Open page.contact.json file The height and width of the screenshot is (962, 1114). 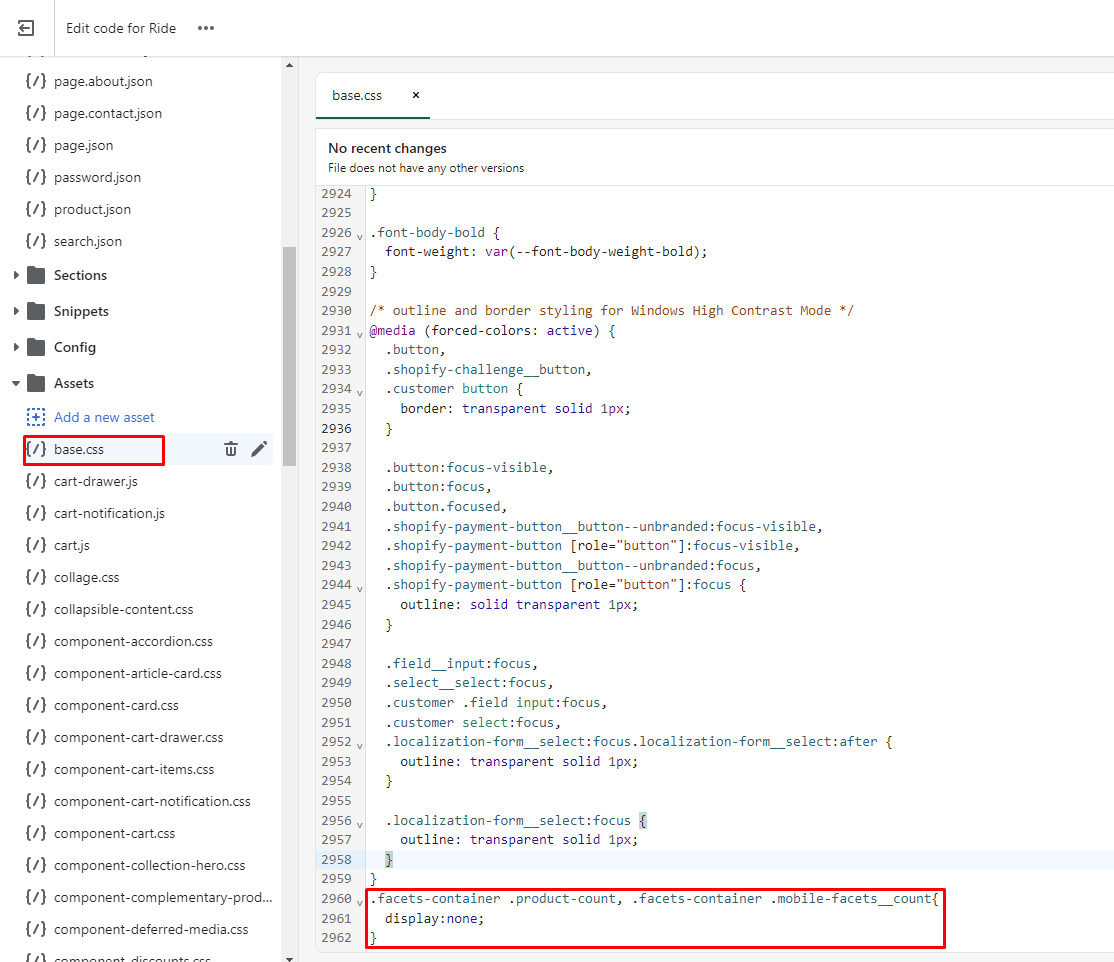[x=108, y=113]
